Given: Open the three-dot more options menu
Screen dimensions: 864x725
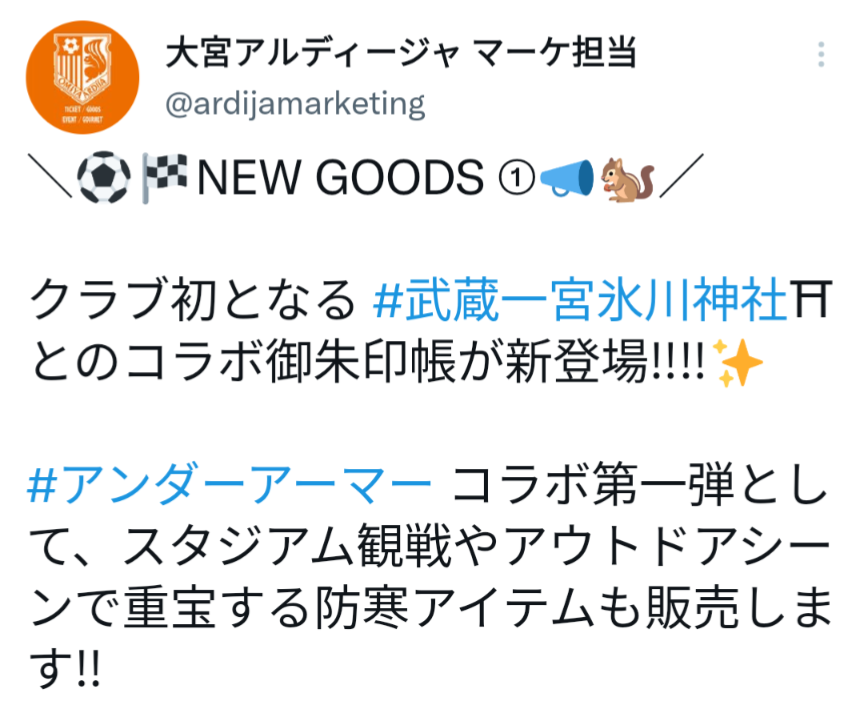Looking at the screenshot, I should [821, 55].
